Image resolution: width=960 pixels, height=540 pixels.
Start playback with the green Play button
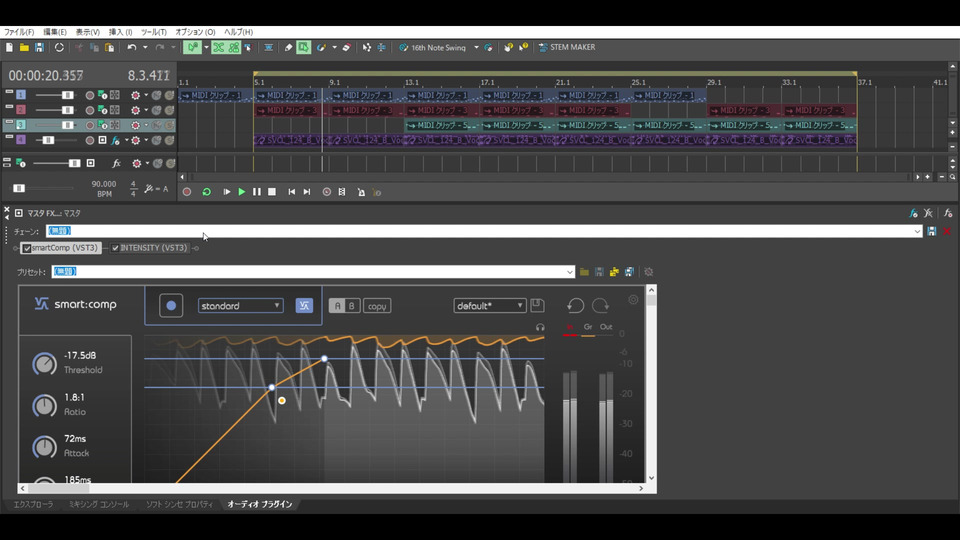pyautogui.click(x=242, y=192)
